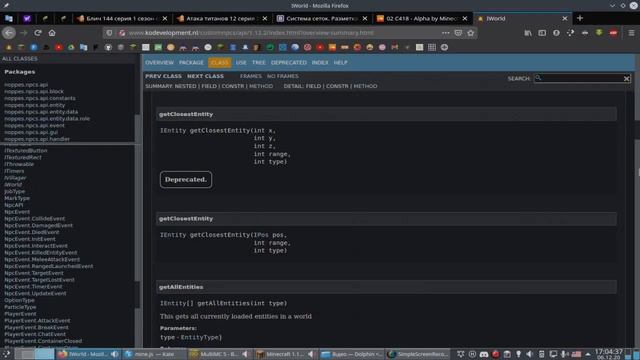
Task: Open the OVERVIEW navigation link
Action: pos(160,62)
